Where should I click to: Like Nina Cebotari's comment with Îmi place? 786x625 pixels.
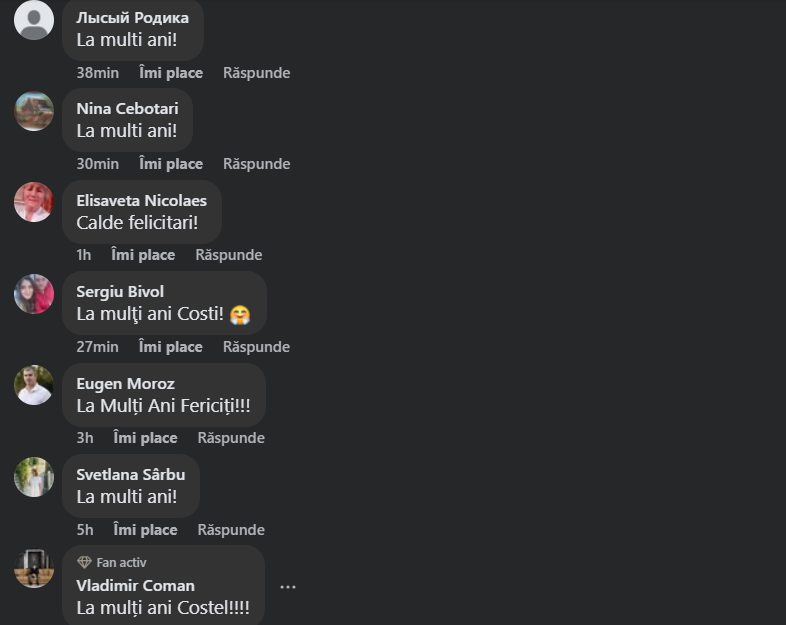[171, 164]
